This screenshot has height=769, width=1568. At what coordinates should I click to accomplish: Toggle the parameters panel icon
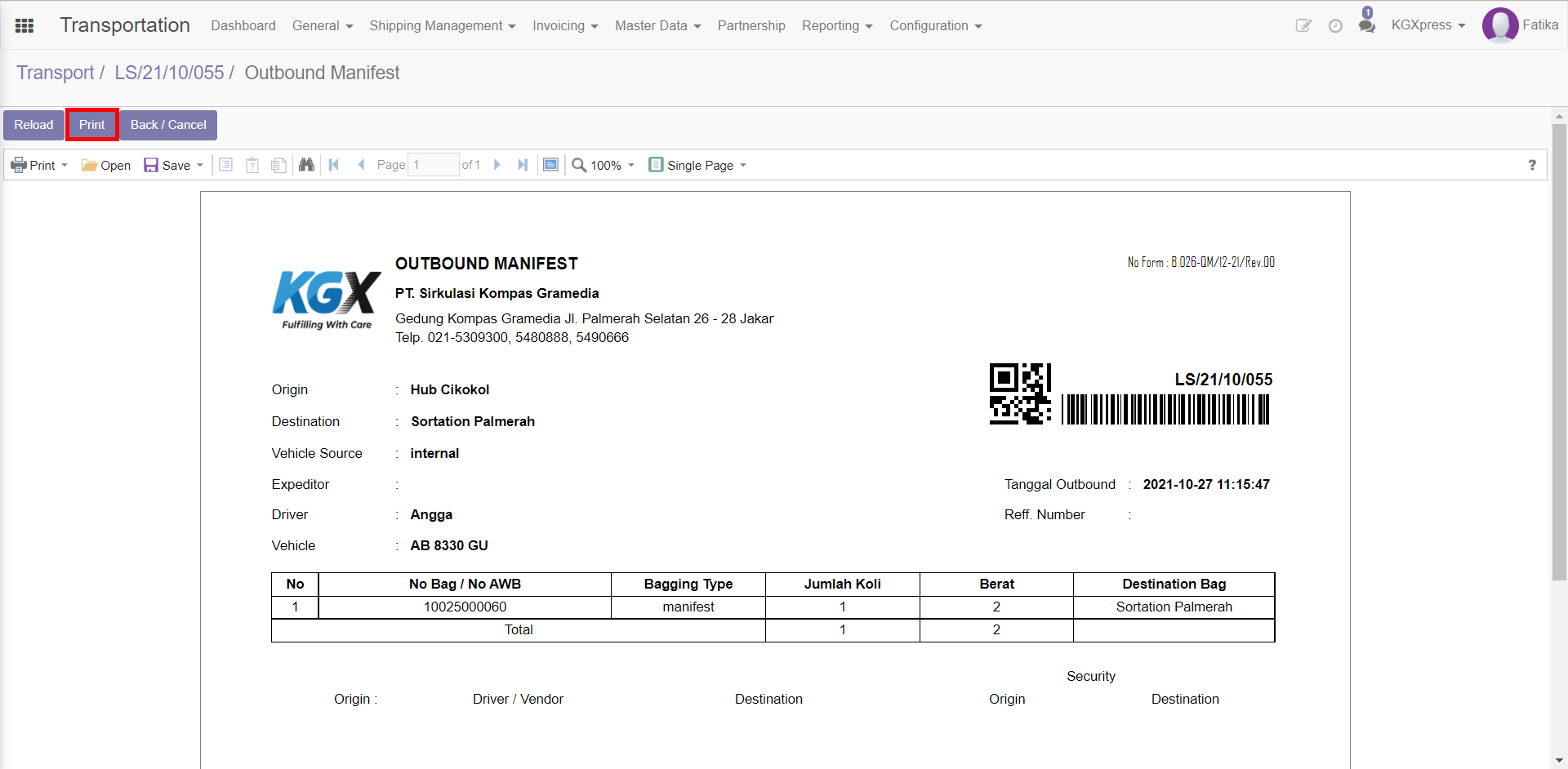click(252, 165)
